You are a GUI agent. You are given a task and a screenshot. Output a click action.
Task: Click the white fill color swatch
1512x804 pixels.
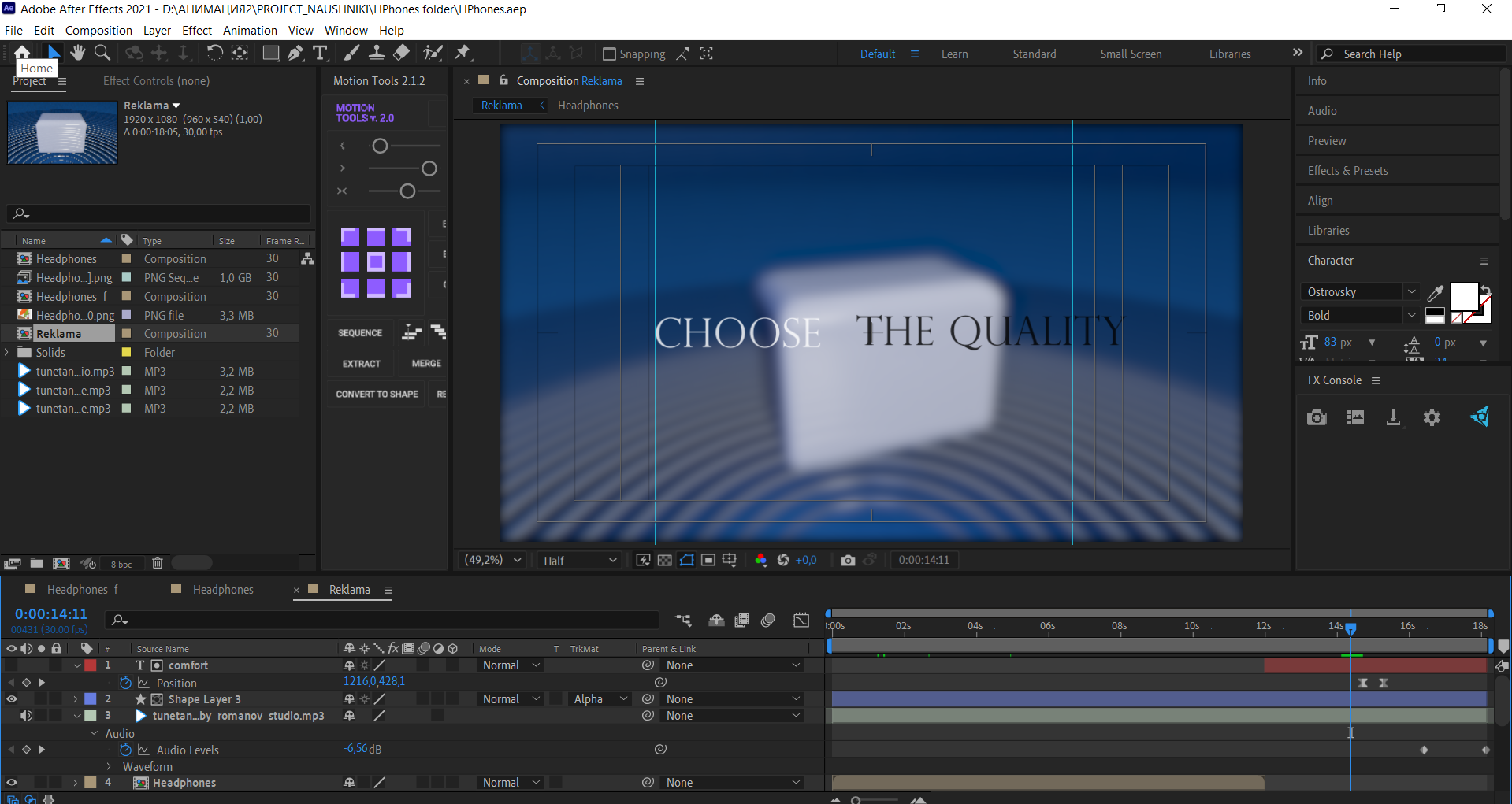coord(1463,297)
